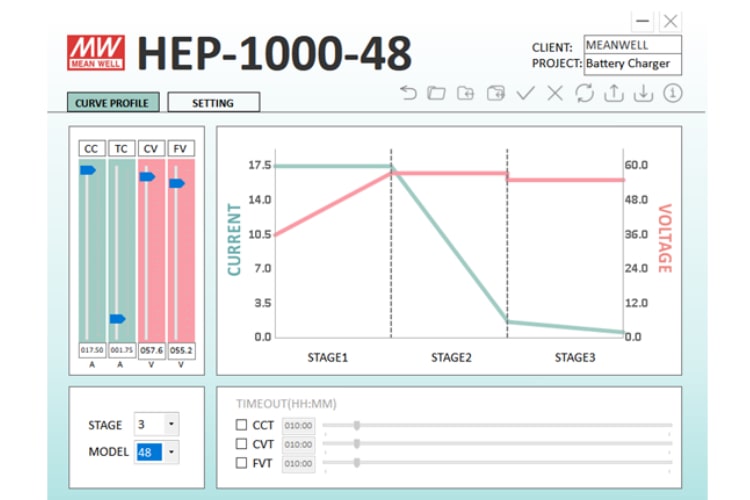The image size is (750, 500).
Task: Enable the FVT timeout checkbox
Action: [242, 463]
